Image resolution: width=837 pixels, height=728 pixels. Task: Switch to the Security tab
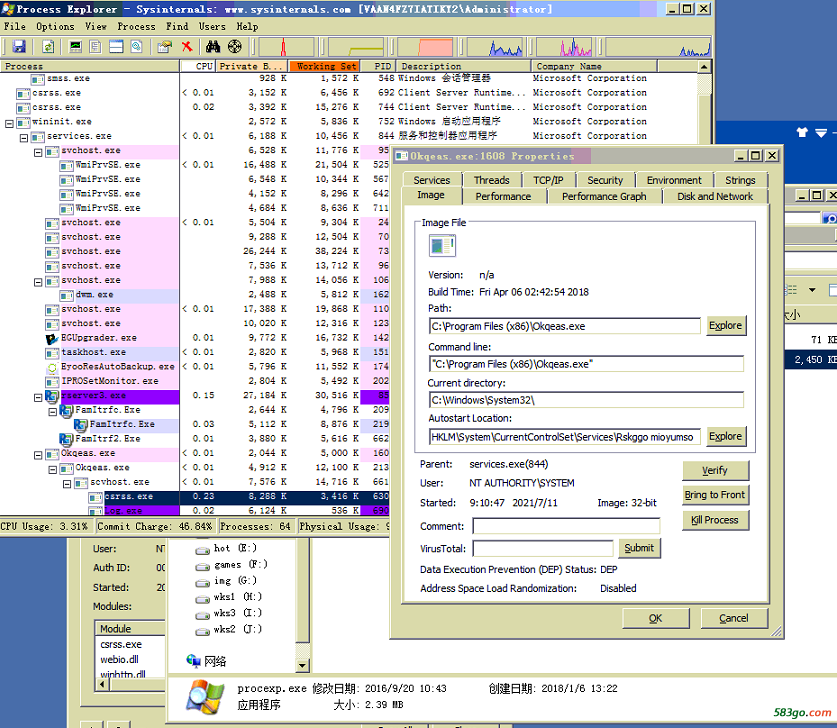(605, 180)
